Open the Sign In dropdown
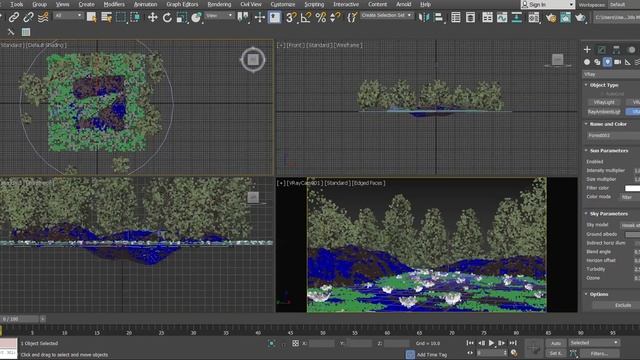640x360 pixels. click(547, 4)
